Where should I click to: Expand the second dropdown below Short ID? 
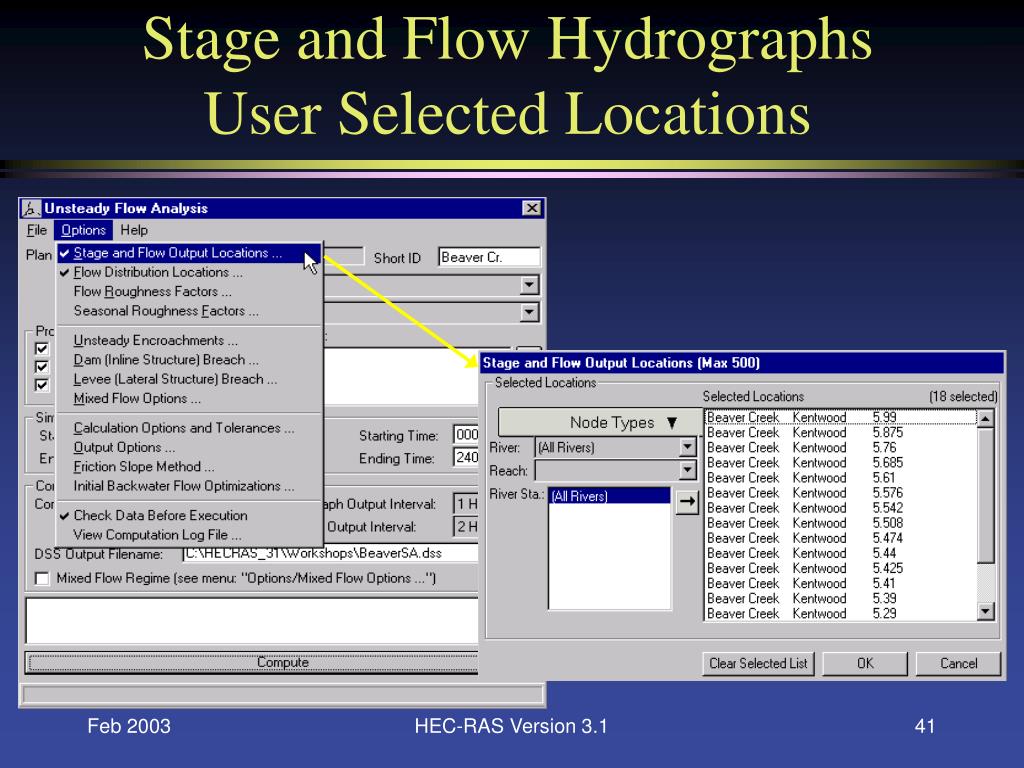click(x=530, y=312)
